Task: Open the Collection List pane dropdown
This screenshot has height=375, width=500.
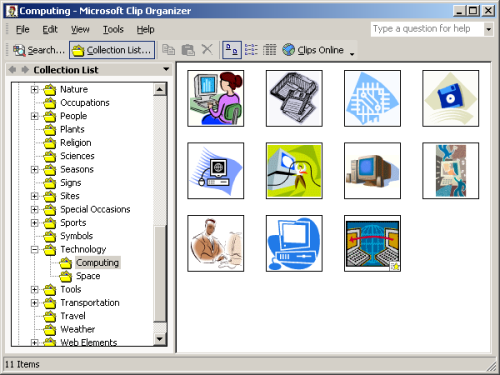Action: coord(166,69)
